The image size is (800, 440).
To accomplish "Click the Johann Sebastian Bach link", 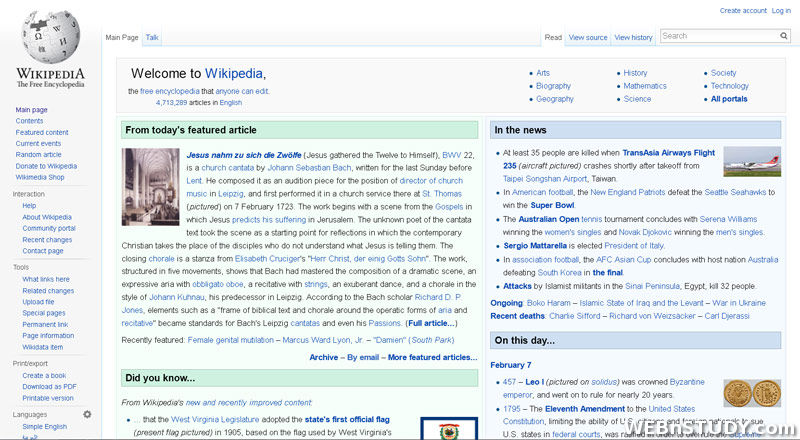I will [309, 167].
